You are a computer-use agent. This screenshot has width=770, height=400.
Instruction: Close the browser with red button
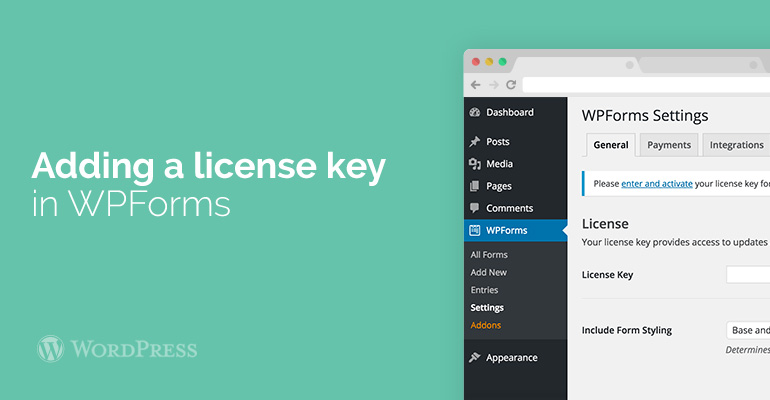tap(475, 61)
